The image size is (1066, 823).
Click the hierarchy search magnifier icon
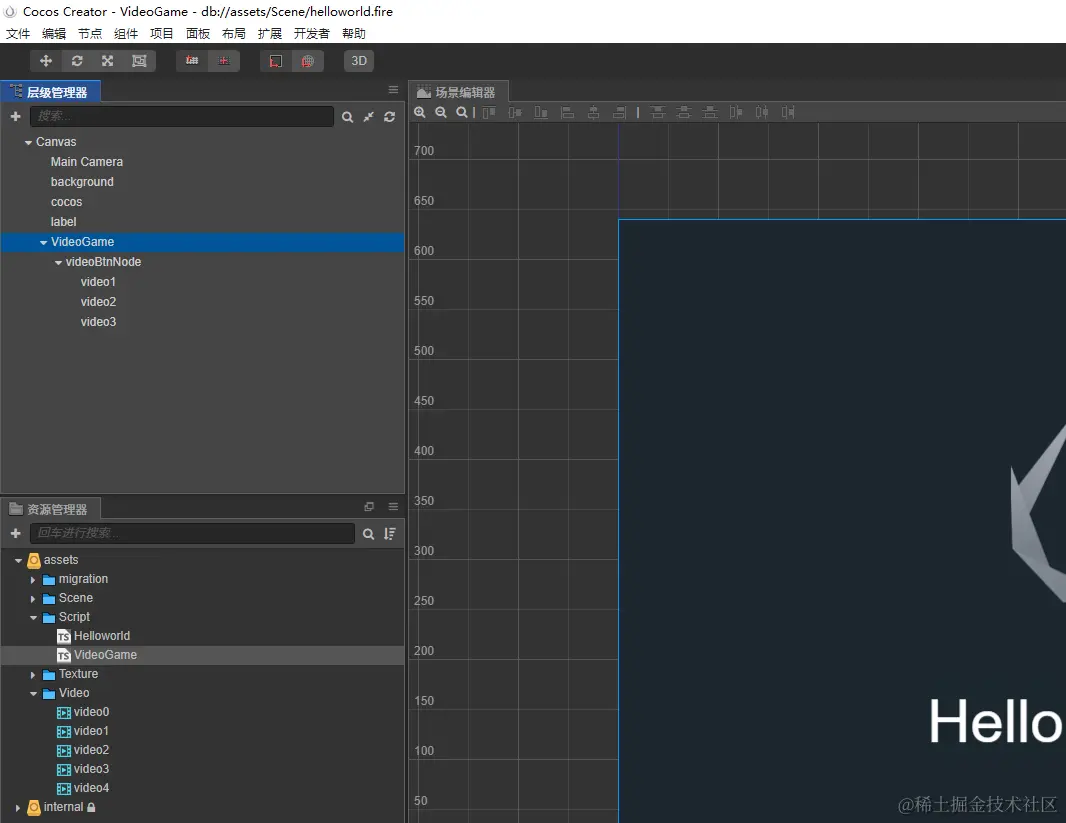click(347, 117)
